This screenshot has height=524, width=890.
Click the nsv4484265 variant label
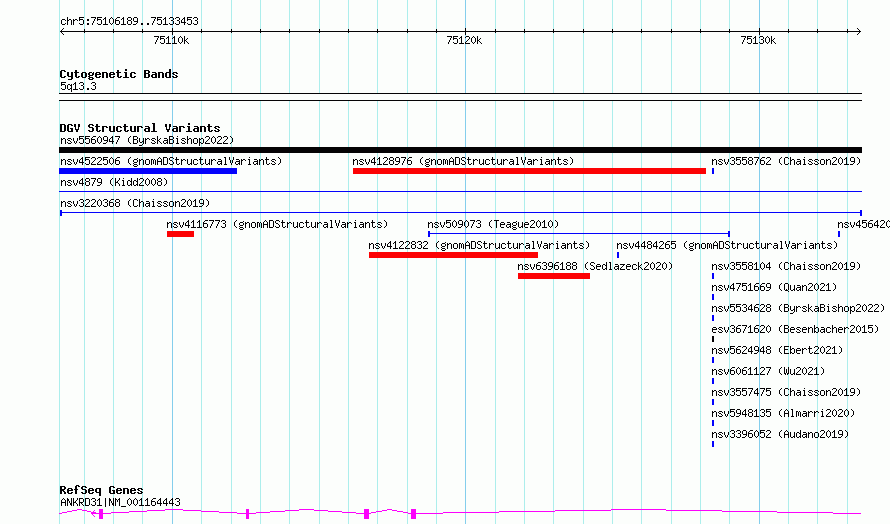coord(727,245)
